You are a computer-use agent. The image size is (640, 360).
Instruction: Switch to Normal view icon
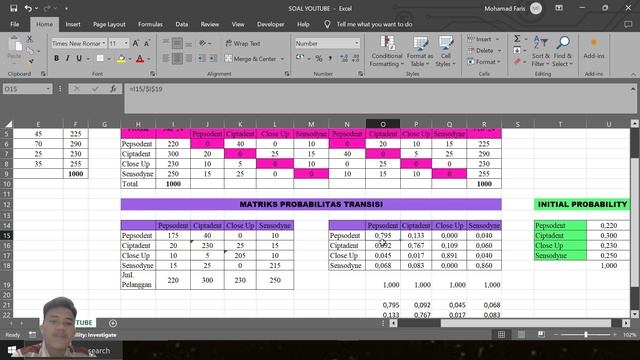[501, 335]
